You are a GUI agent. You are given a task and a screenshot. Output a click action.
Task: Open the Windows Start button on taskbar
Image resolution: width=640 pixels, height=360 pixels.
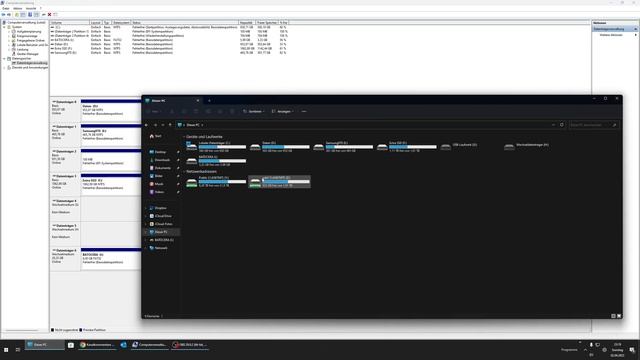[x=6, y=349]
